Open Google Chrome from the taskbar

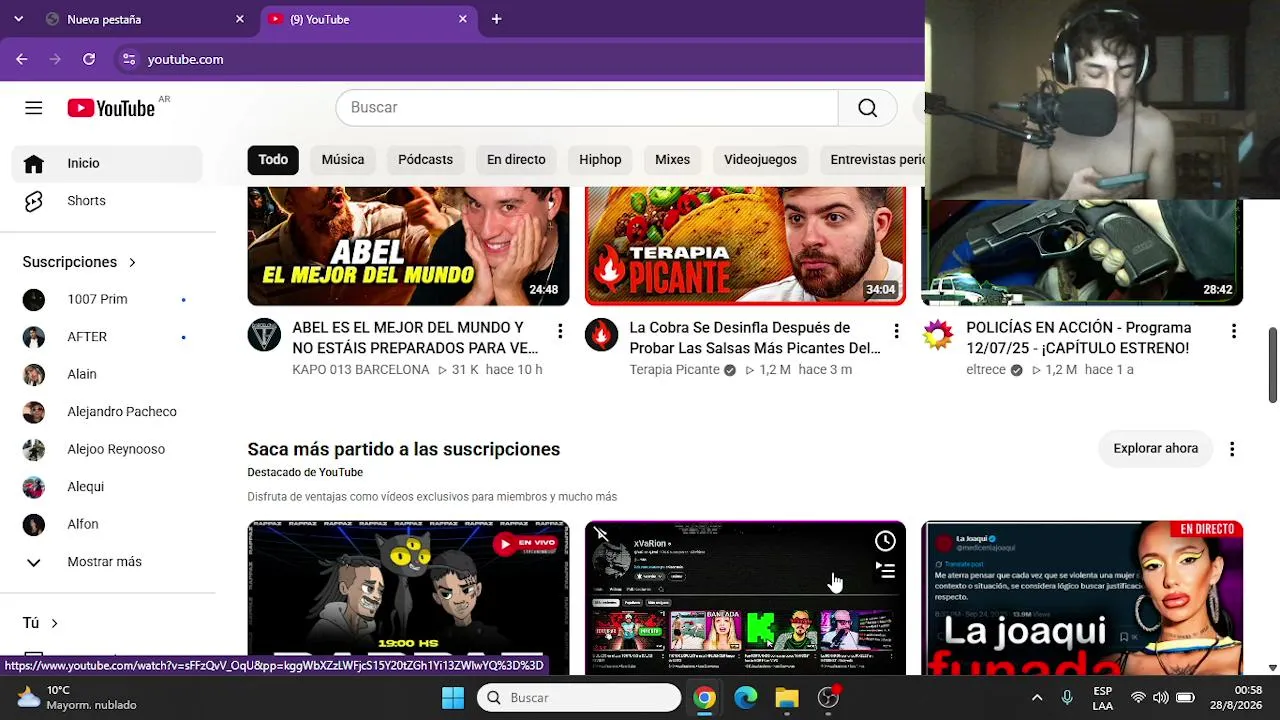pos(705,697)
